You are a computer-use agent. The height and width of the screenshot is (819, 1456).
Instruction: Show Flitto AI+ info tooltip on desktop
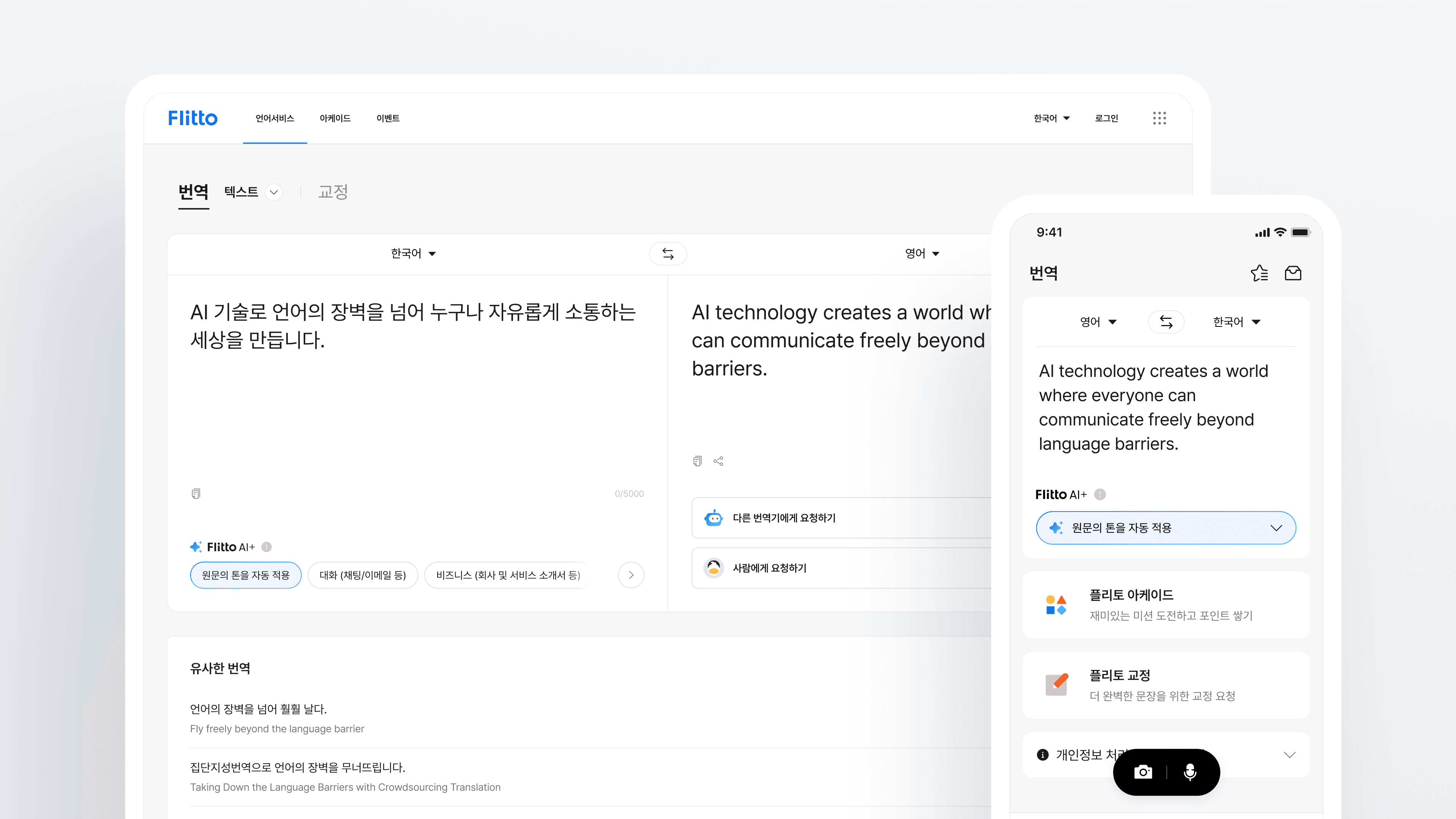coord(267,546)
